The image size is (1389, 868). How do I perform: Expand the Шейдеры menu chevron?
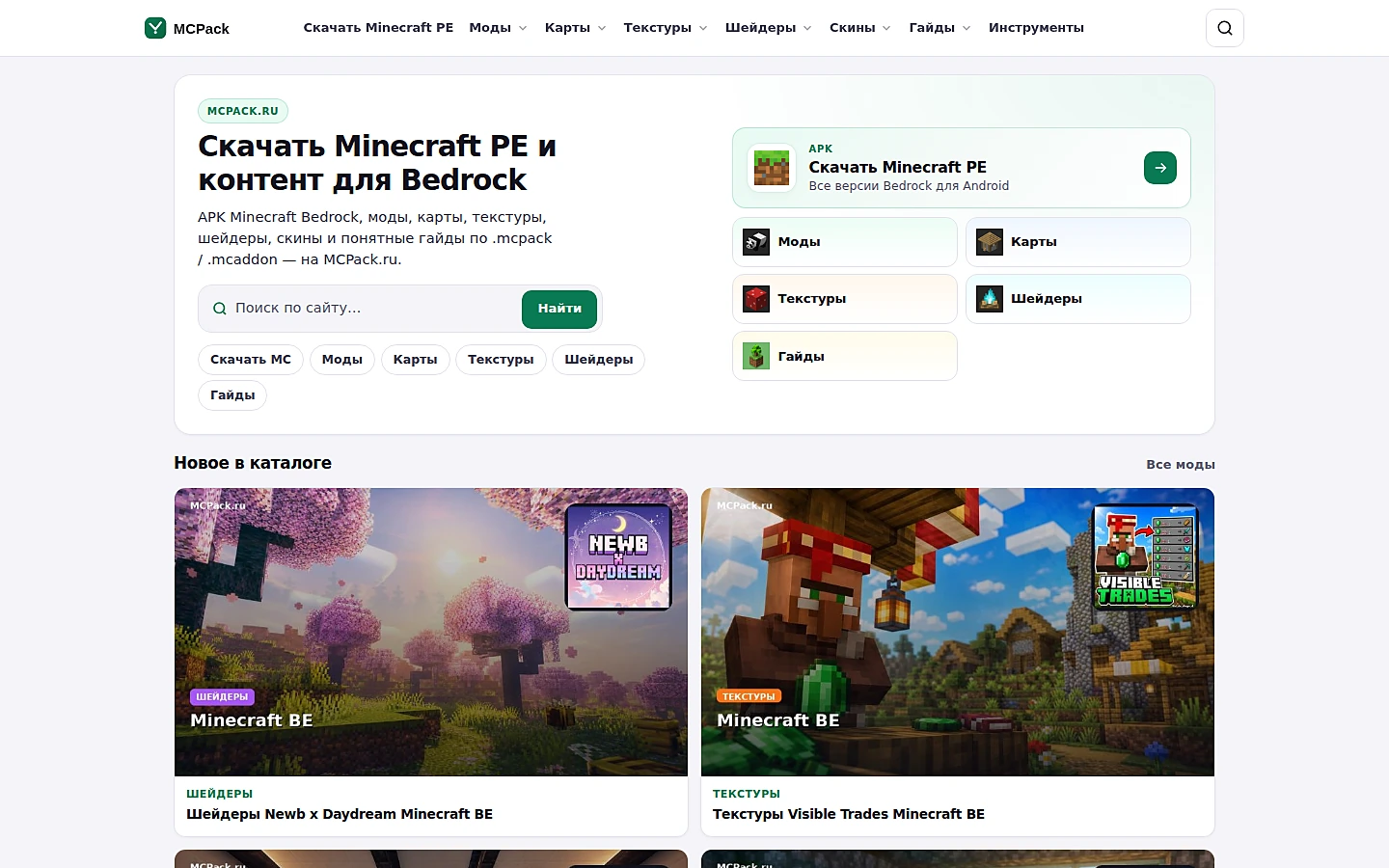coord(807,28)
